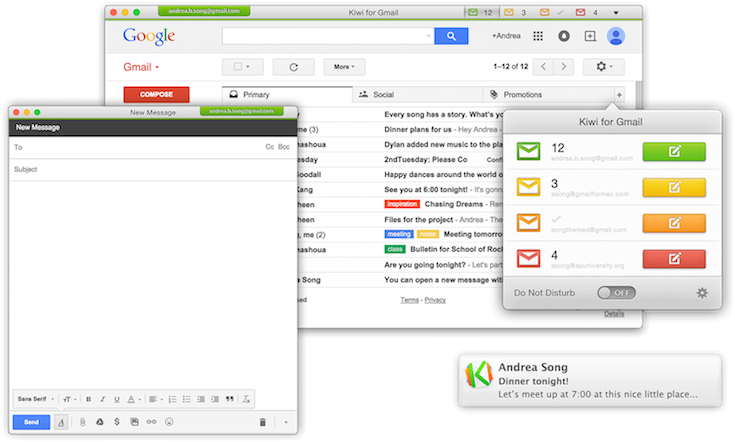Switch to the Primary tab
This screenshot has height=442, width=735.
click(x=287, y=94)
